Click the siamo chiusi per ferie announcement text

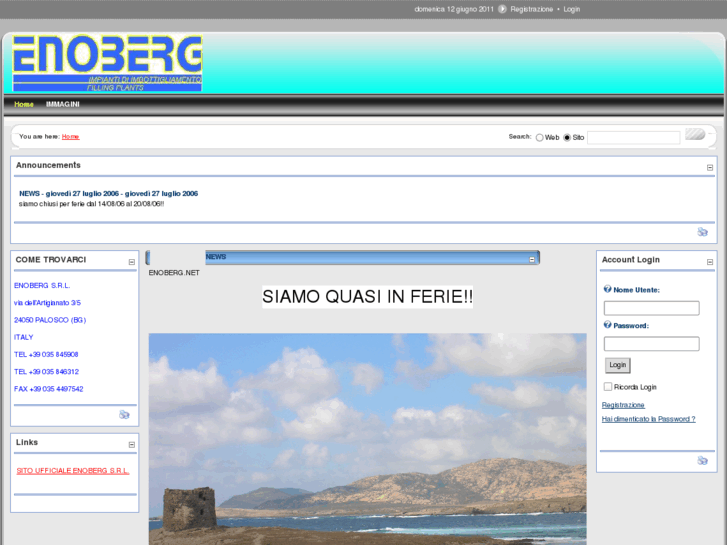pos(91,204)
